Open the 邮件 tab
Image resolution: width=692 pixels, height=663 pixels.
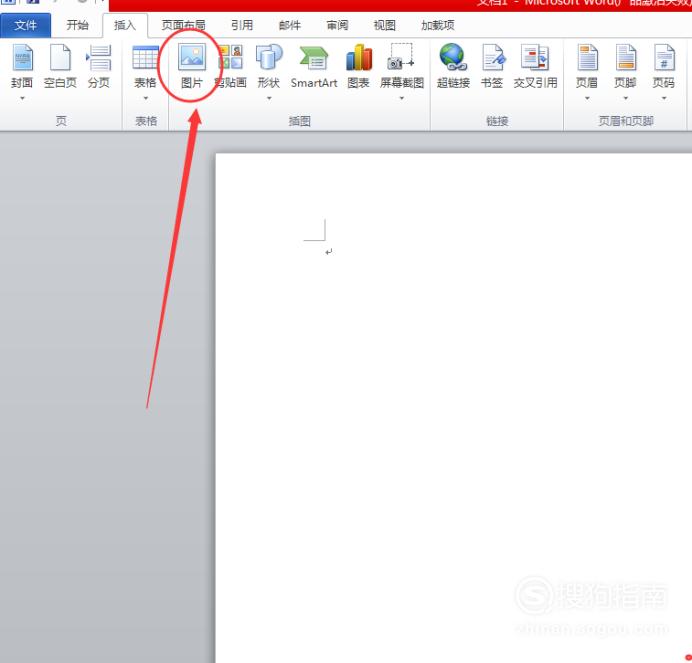click(x=290, y=25)
